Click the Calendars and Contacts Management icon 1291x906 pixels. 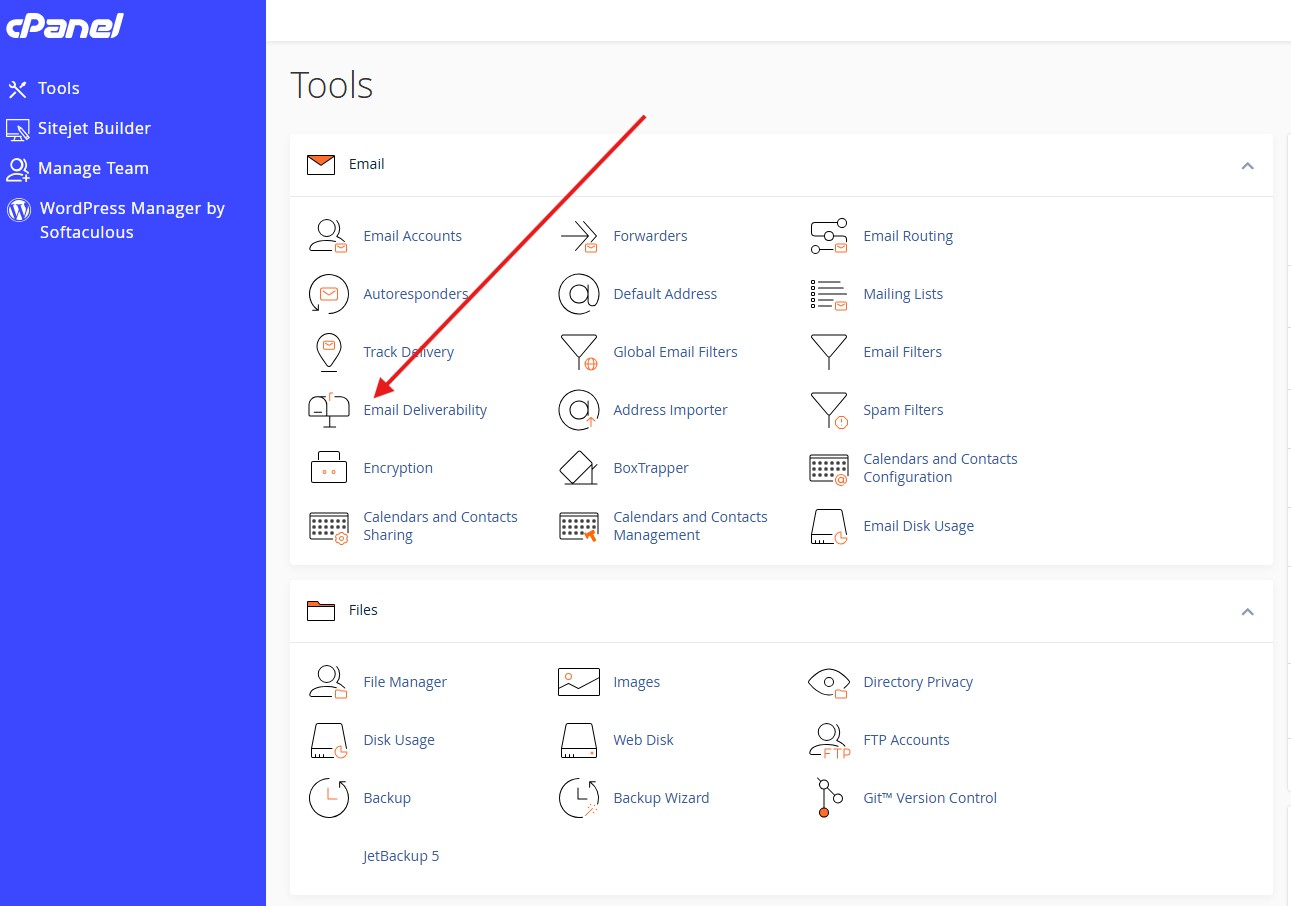coord(578,526)
